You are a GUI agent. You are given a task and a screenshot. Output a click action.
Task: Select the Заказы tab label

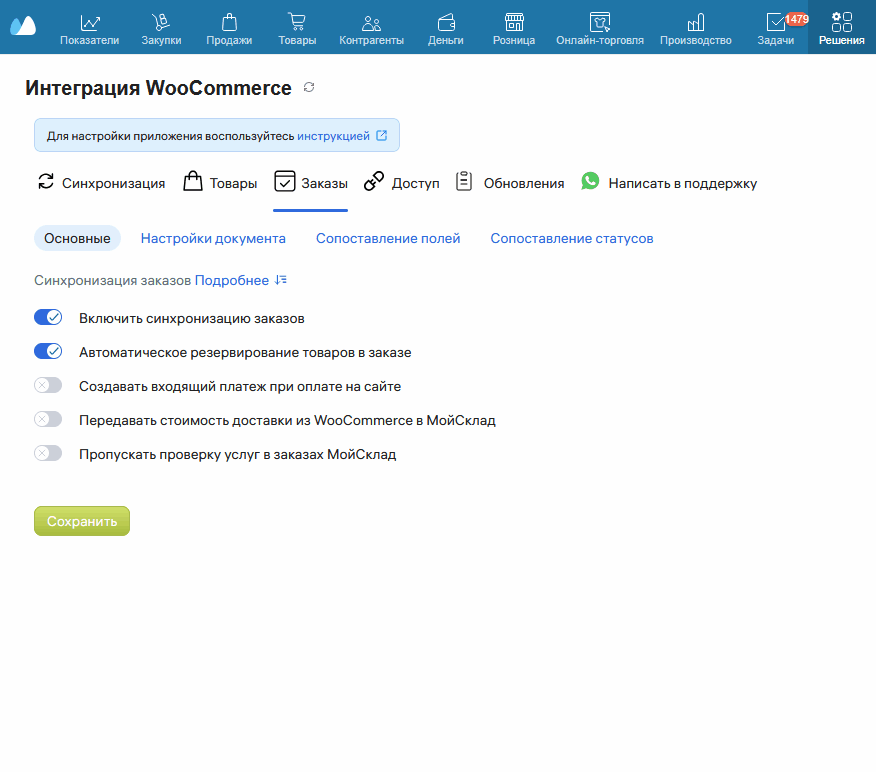tap(325, 183)
